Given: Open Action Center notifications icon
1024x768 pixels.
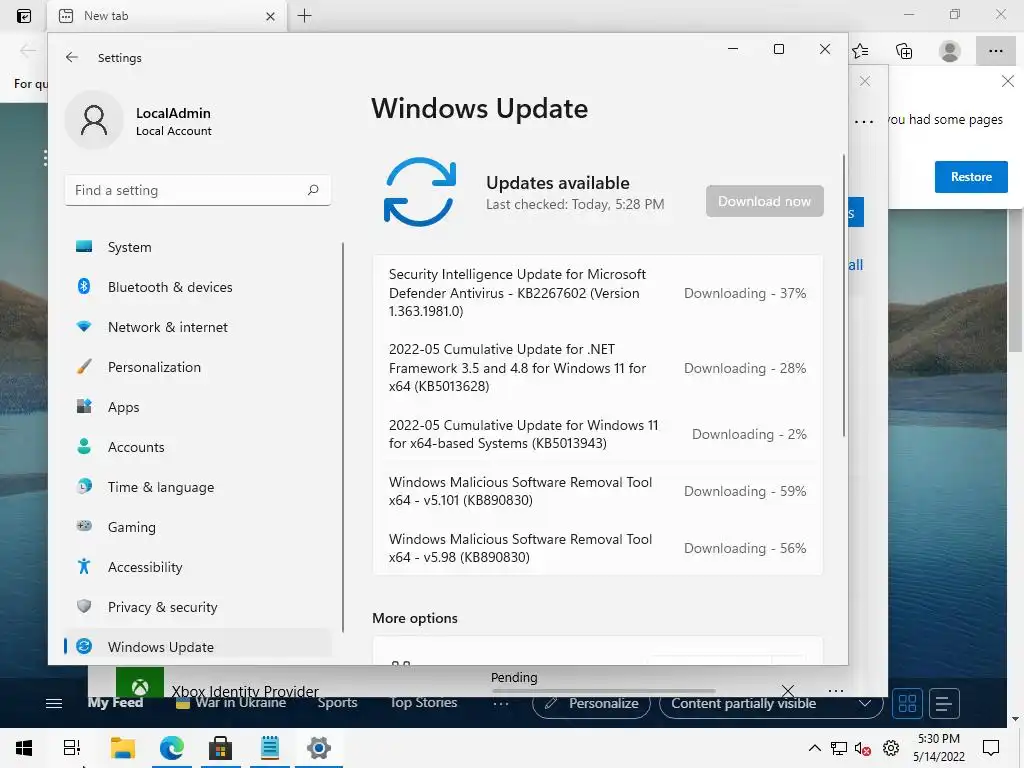Looking at the screenshot, I should click(991, 748).
